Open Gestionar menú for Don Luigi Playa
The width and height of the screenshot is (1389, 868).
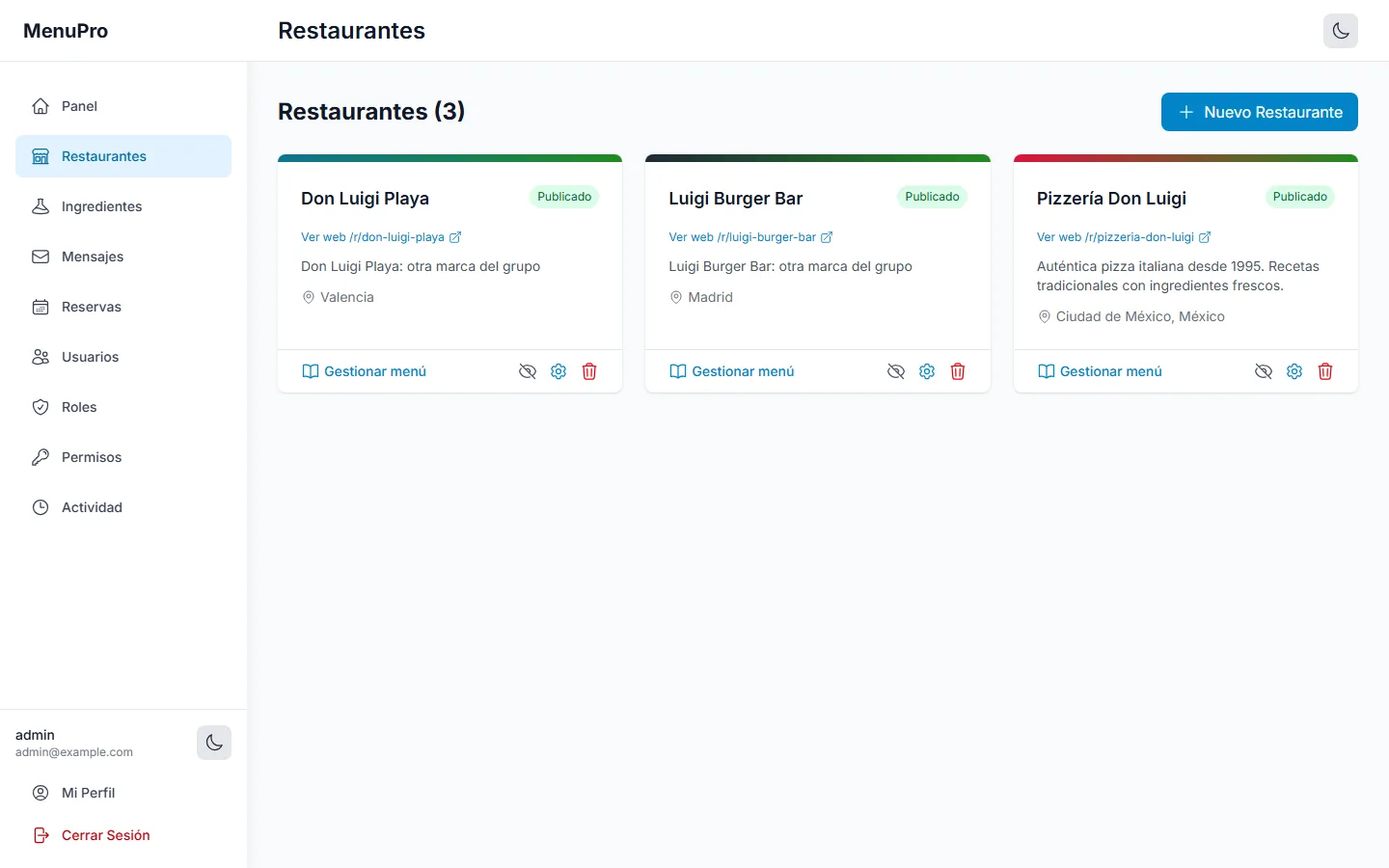[x=364, y=371]
